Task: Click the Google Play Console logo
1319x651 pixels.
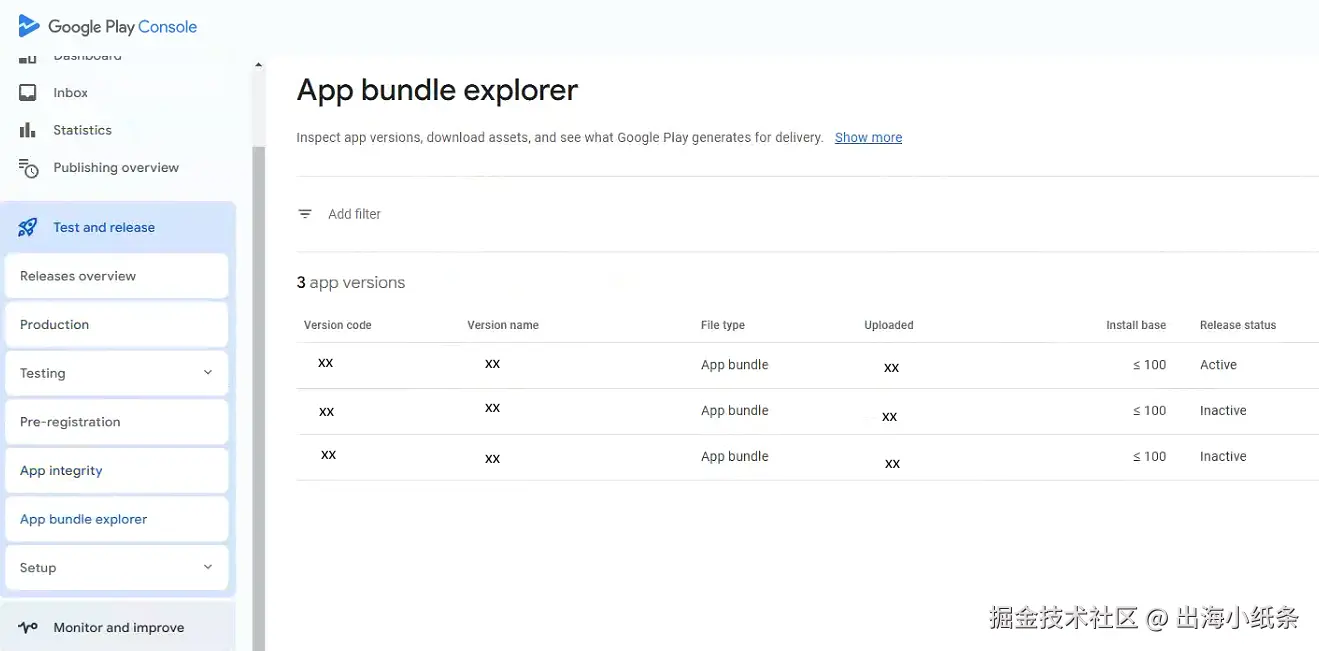Action: (x=29, y=27)
